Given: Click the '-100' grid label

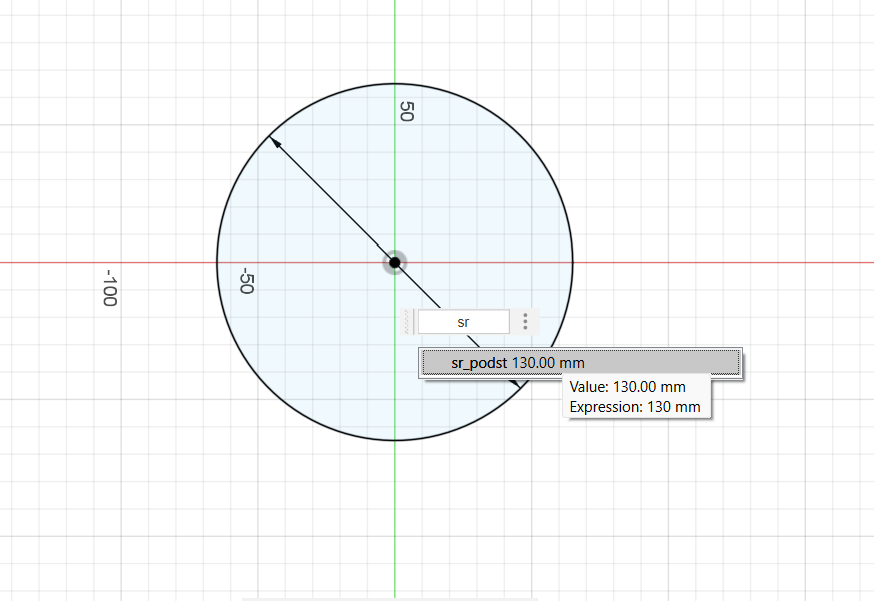Looking at the screenshot, I should coord(110,288).
